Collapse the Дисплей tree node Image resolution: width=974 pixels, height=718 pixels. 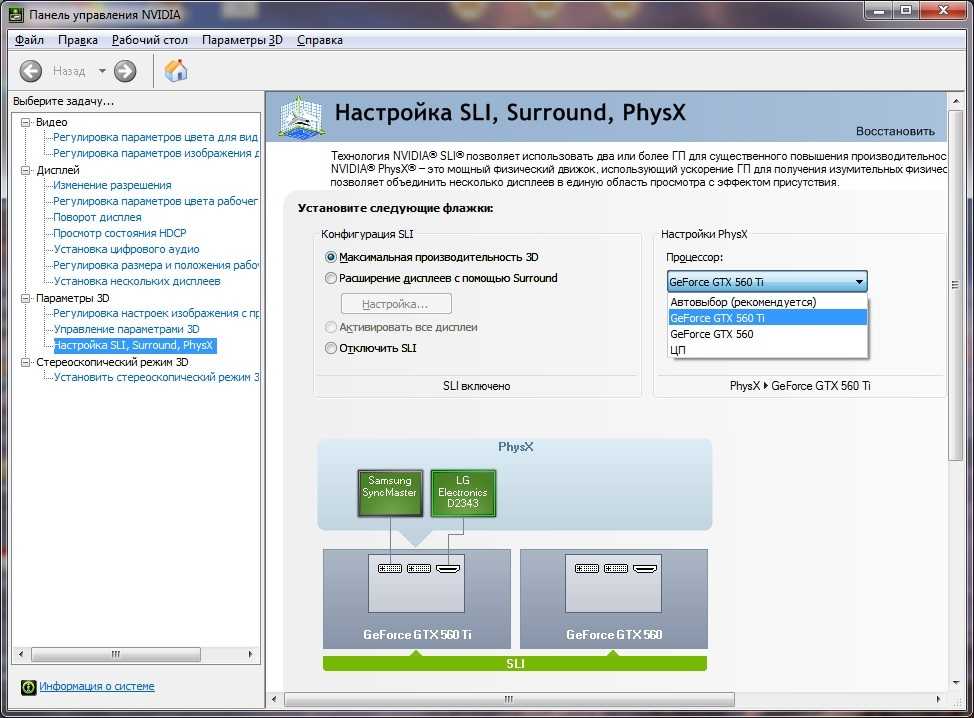pos(27,170)
